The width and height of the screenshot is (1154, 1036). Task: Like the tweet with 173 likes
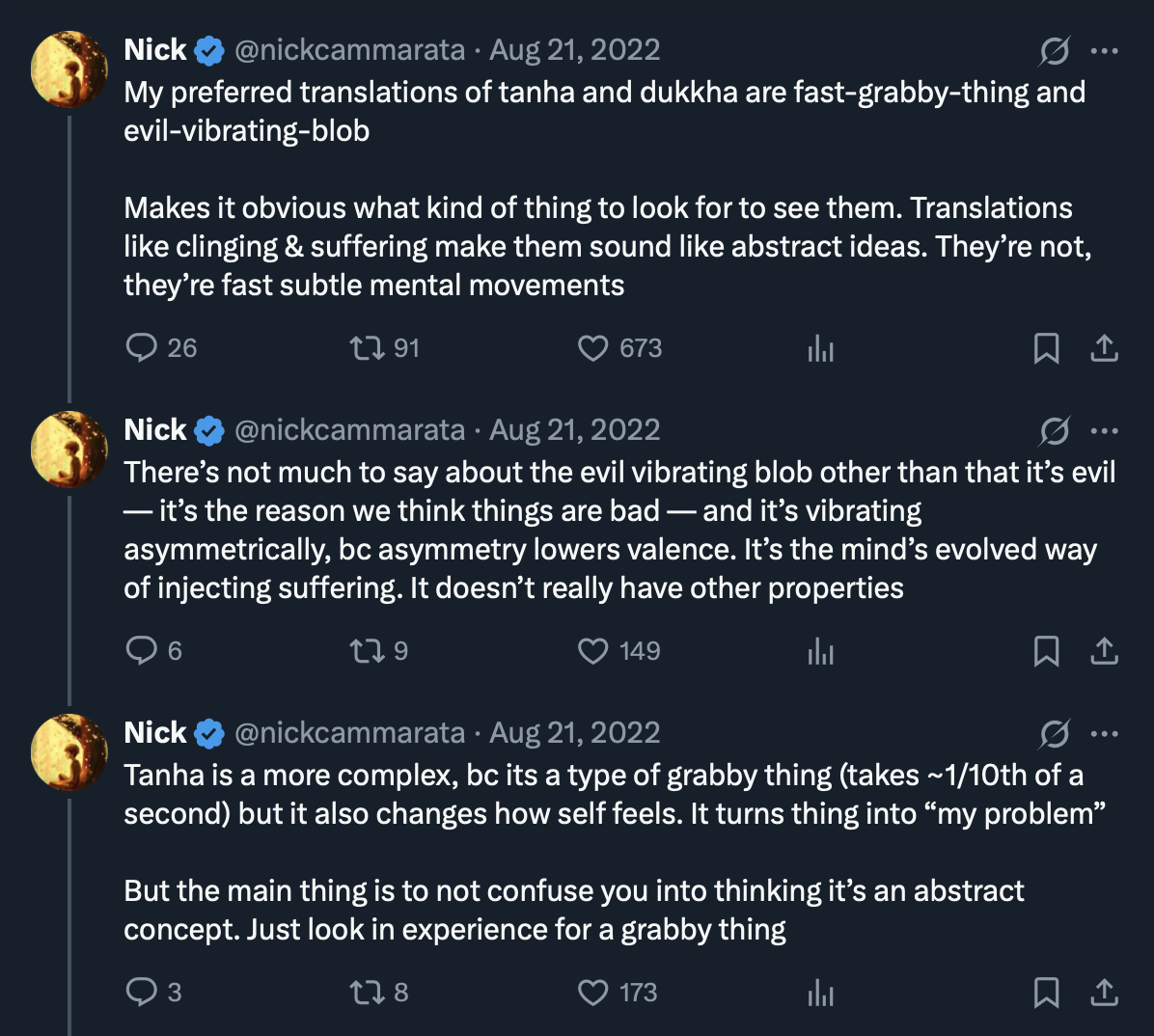tap(592, 992)
